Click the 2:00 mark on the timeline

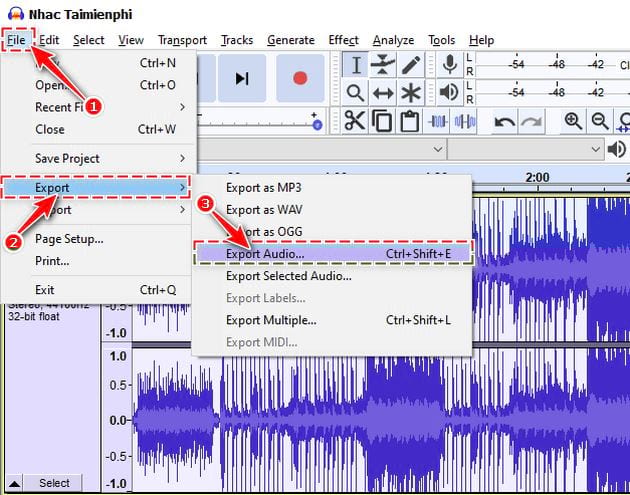coord(537,178)
